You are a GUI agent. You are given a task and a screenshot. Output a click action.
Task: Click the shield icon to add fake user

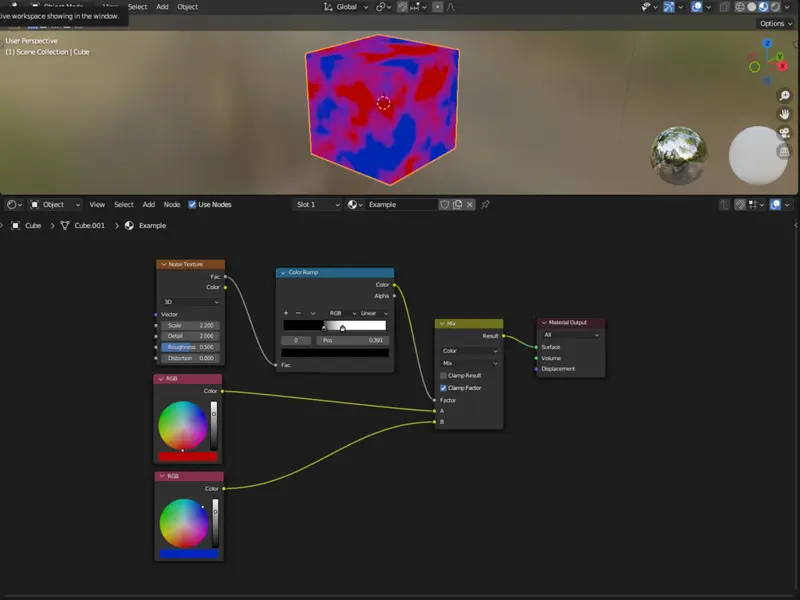[x=446, y=205]
